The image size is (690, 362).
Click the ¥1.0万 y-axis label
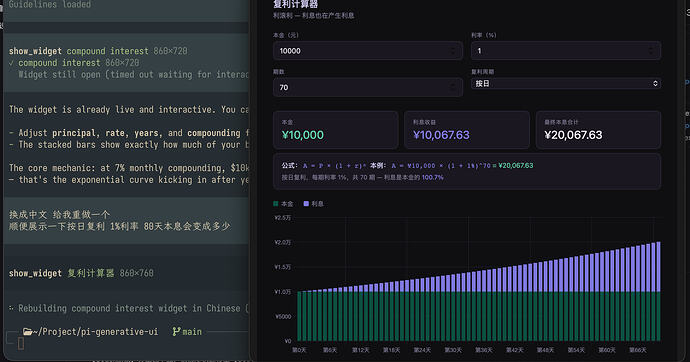[x=283, y=292]
